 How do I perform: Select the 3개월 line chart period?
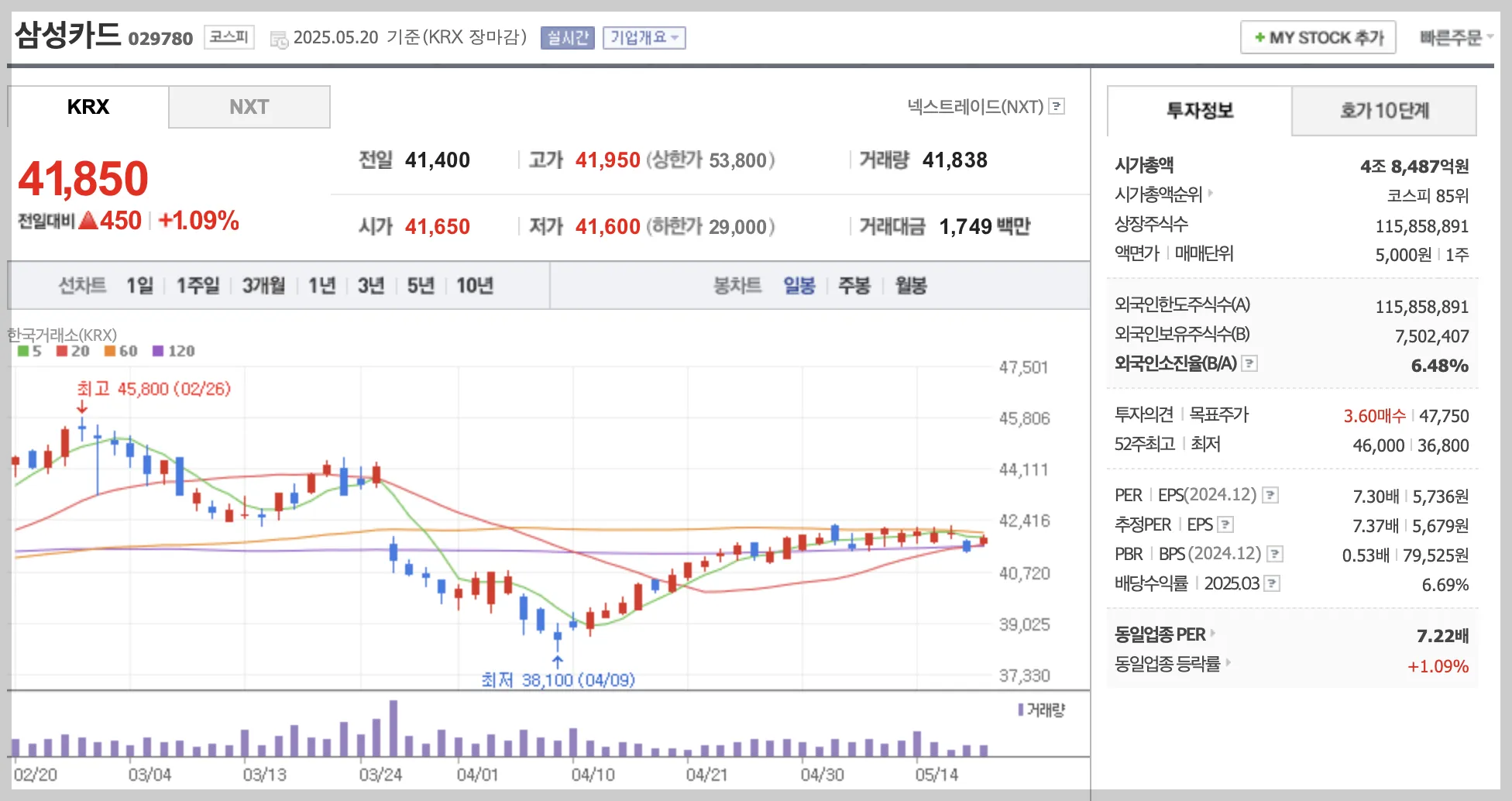pos(264,286)
